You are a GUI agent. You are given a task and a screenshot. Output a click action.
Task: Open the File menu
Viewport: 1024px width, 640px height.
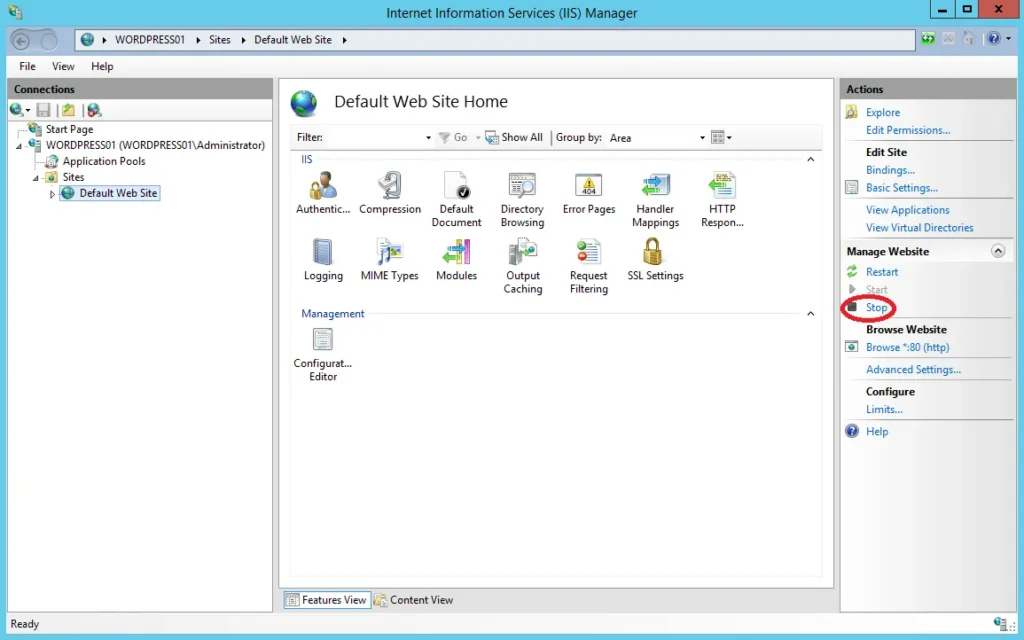pyautogui.click(x=27, y=66)
